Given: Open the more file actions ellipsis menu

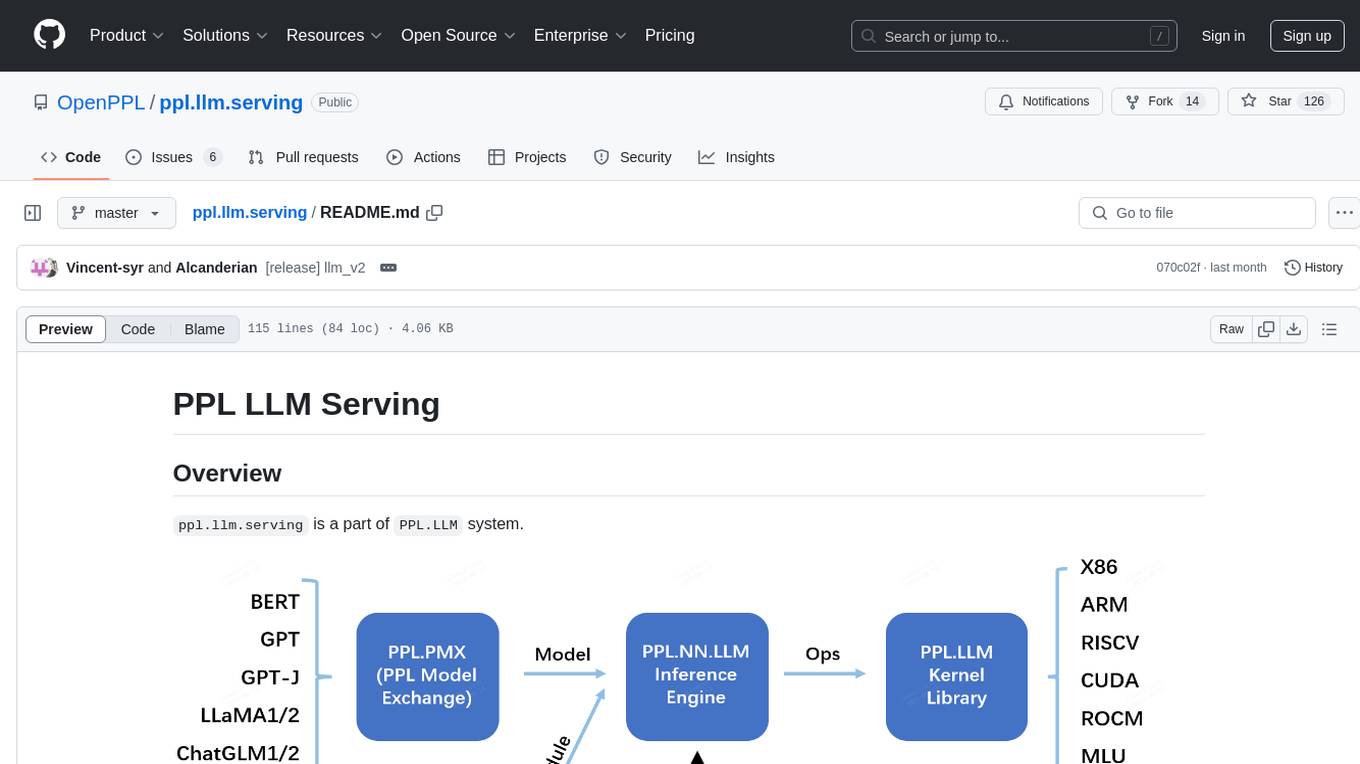Looking at the screenshot, I should tap(1344, 213).
